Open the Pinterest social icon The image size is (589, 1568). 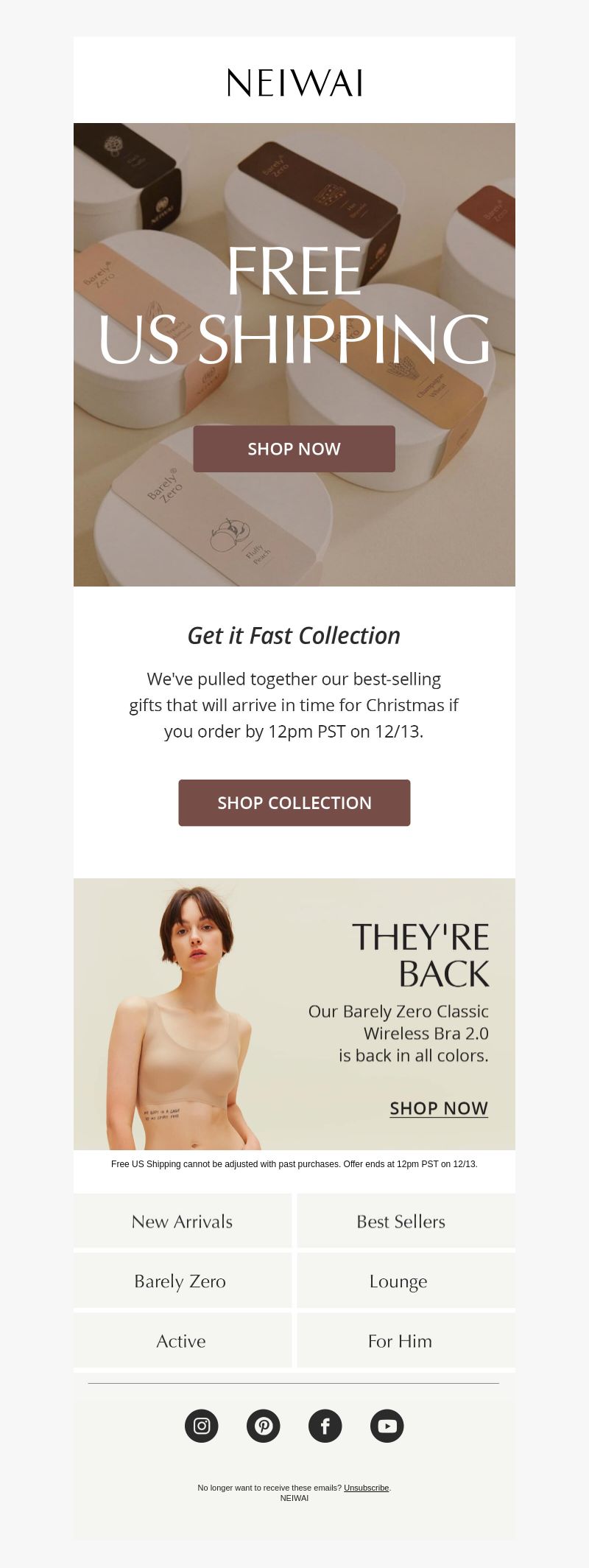click(x=264, y=1425)
